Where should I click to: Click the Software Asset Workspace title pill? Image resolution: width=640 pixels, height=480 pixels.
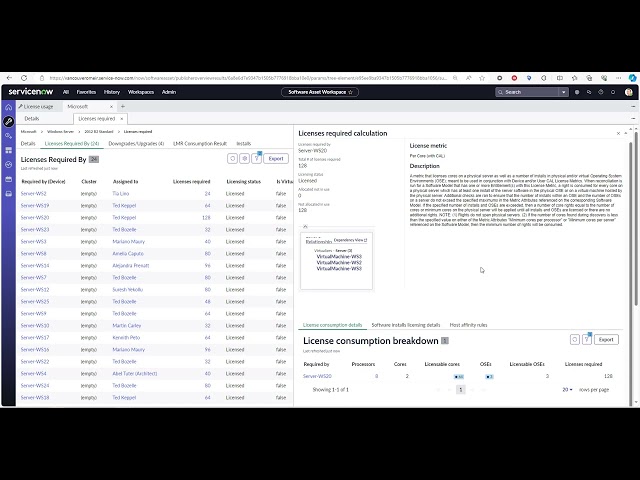320,92
